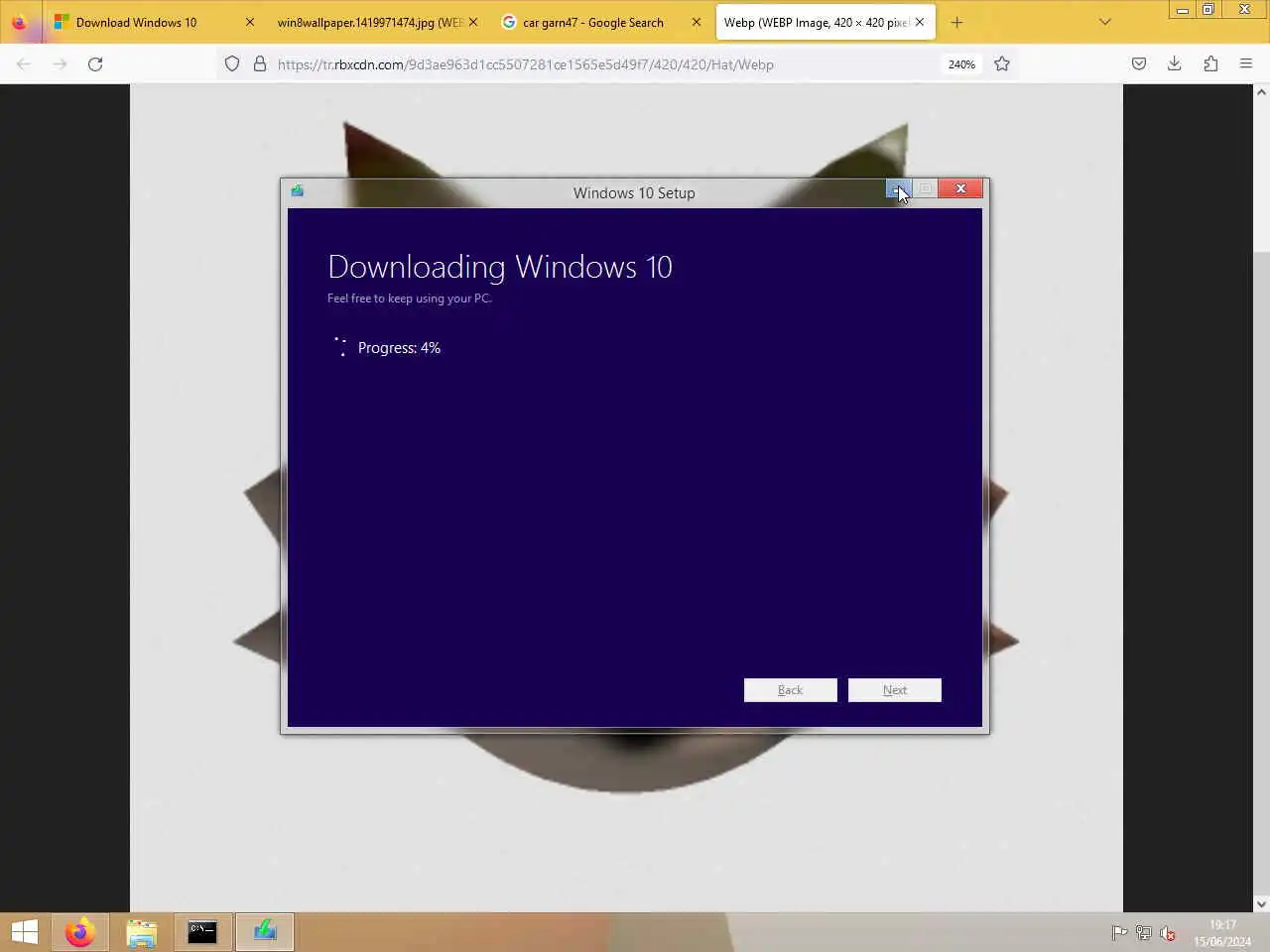The width and height of the screenshot is (1270, 952).
Task: Click the page scrollbar down arrow
Action: click(x=1261, y=903)
